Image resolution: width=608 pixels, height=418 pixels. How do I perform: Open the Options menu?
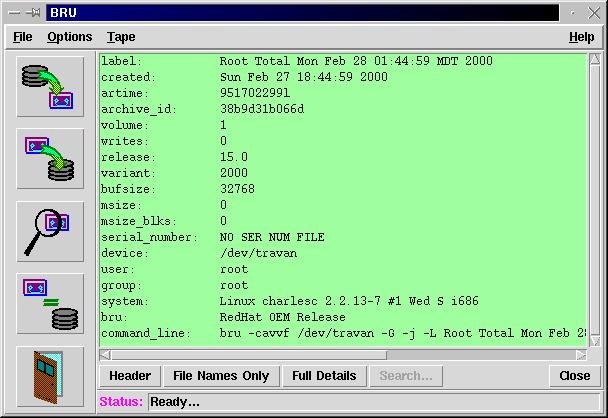point(69,37)
